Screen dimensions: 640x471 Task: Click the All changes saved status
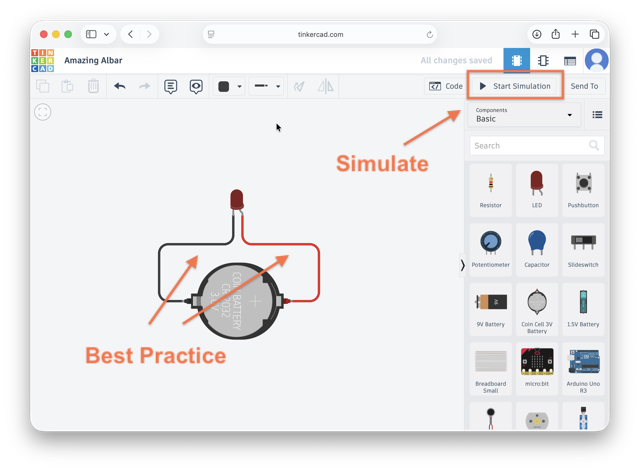(456, 60)
